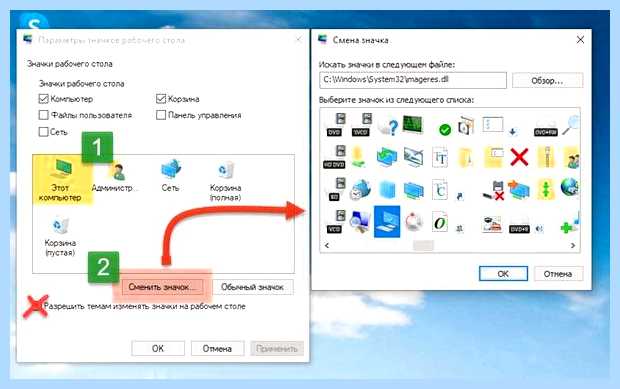This screenshot has height=389, width=620.
Task: Select the drive with red X icon
Action: tap(493, 191)
